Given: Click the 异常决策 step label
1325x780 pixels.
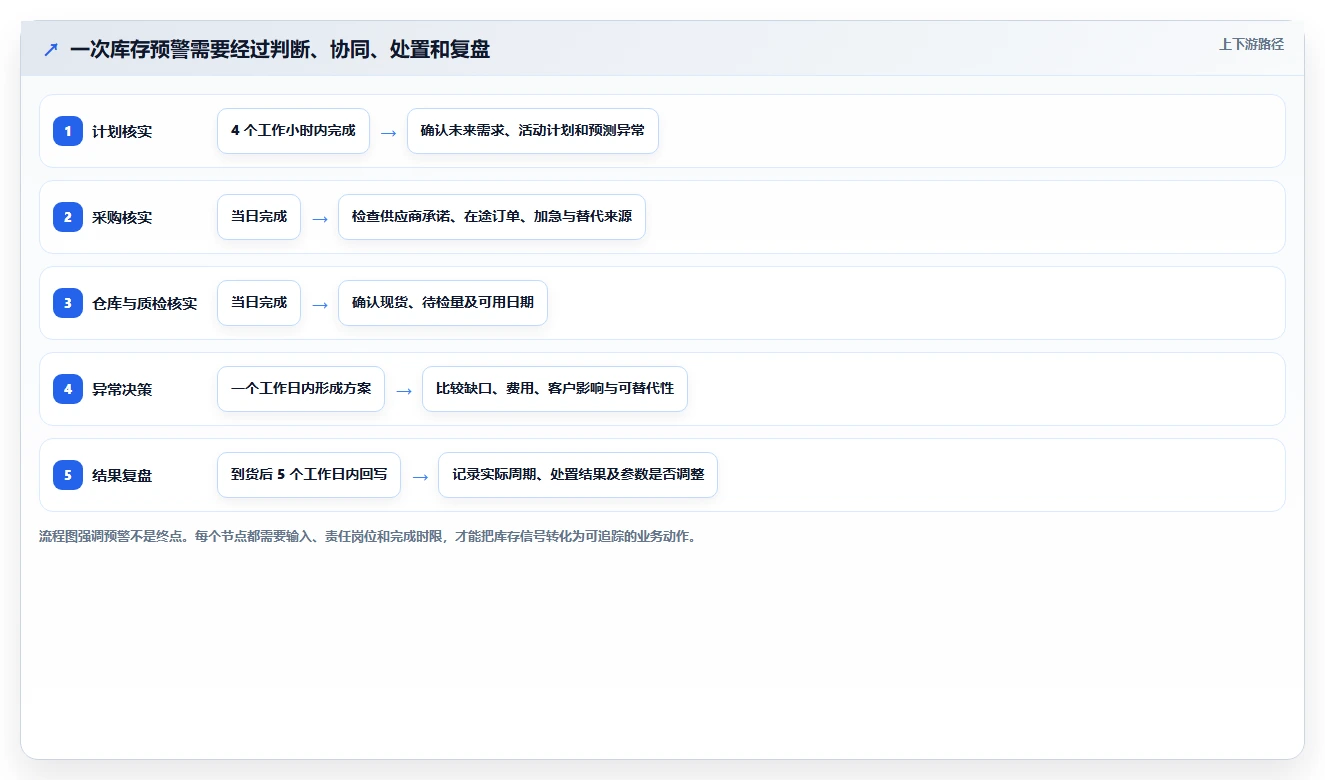Looking at the screenshot, I should (x=122, y=389).
